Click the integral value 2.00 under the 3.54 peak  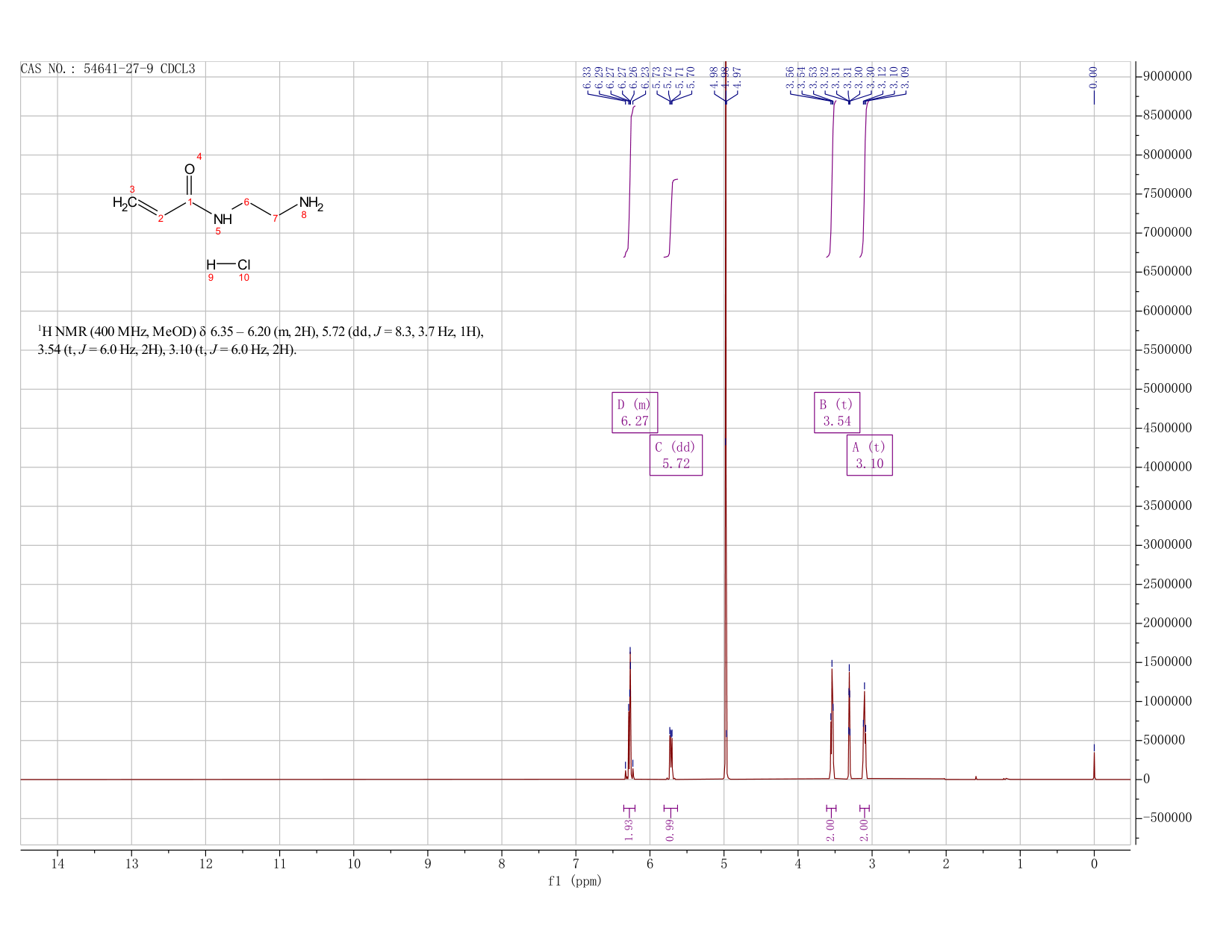[831, 830]
